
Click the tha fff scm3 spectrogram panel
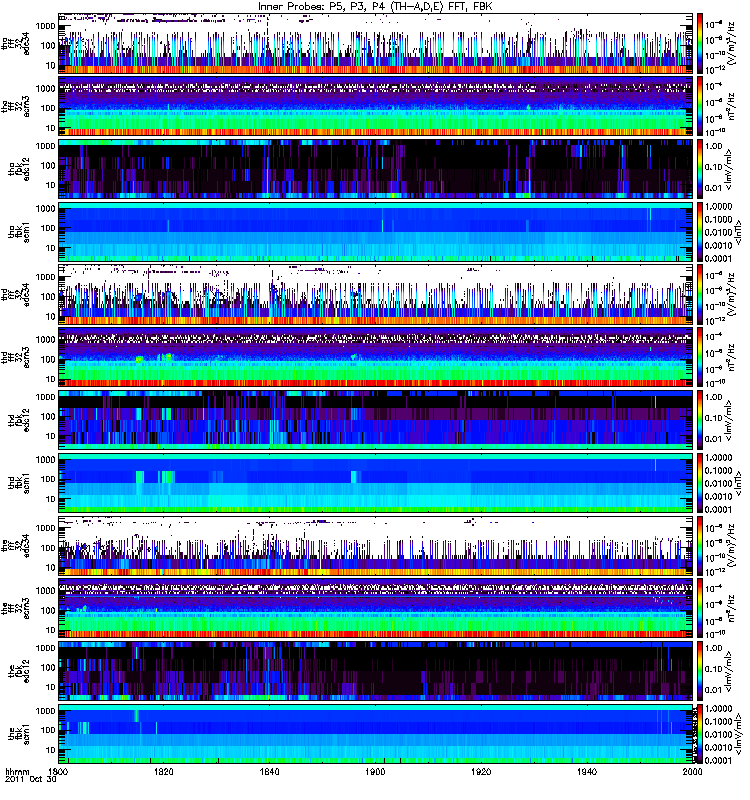coord(376,106)
